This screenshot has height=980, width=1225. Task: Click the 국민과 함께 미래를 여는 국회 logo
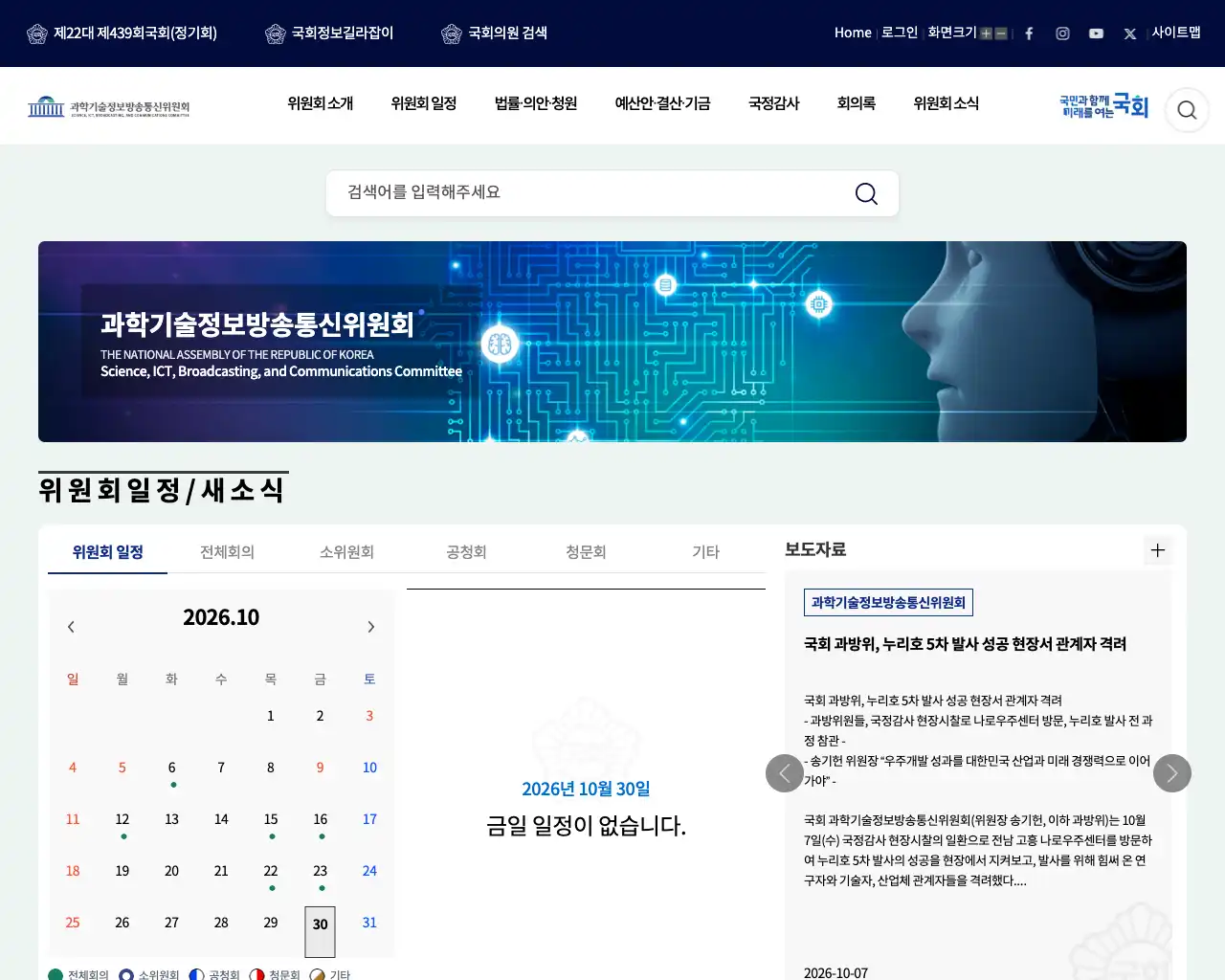(x=1103, y=106)
